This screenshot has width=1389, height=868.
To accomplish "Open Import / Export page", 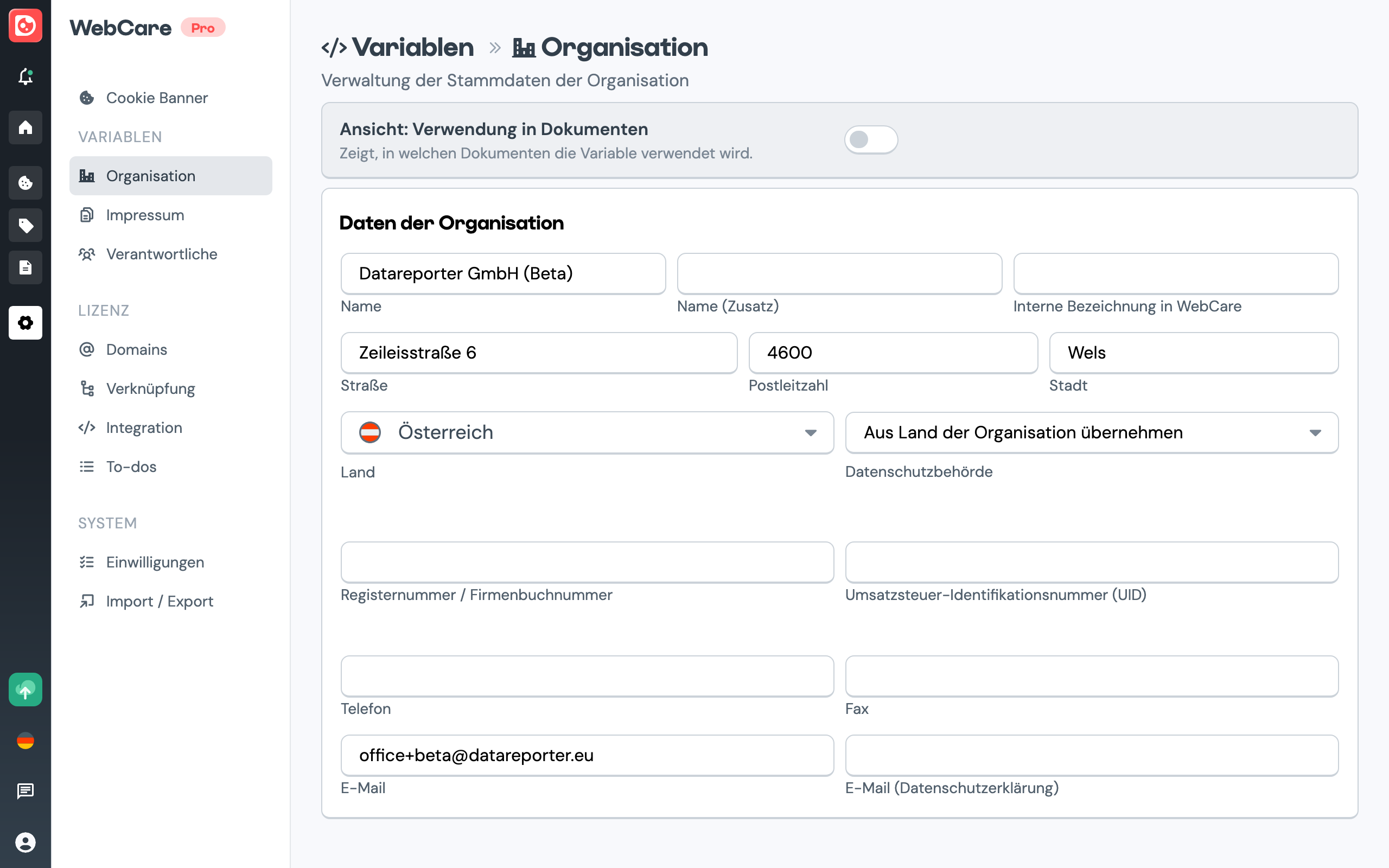I will pyautogui.click(x=159, y=601).
